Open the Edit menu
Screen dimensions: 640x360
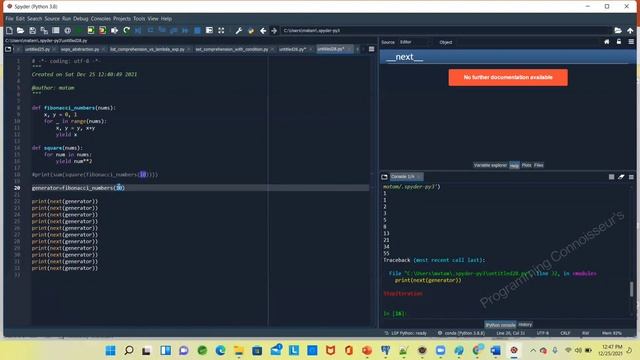(x=20, y=19)
